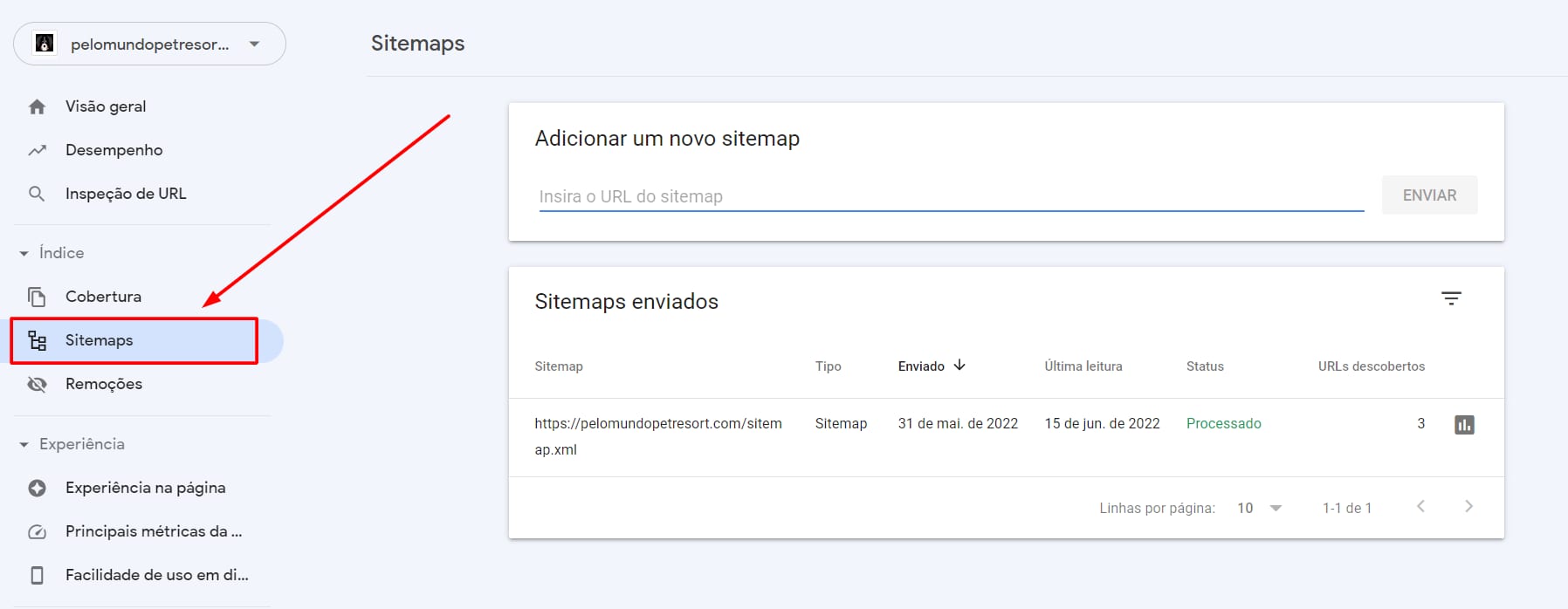The width and height of the screenshot is (1568, 609).
Task: Click the speedometer icon for Principais métricas
Action: (37, 531)
